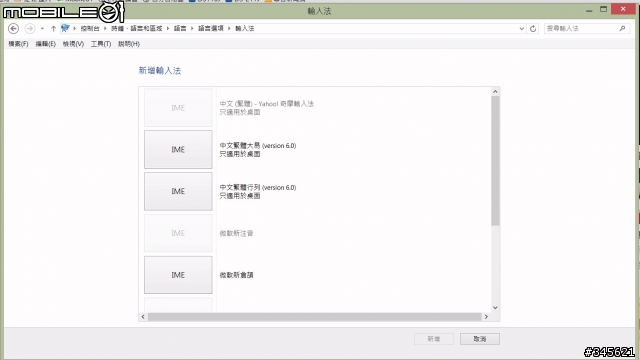The height and width of the screenshot is (360, 640).
Task: Select the 時鐘、語言和區域 breadcrumb
Action: (x=137, y=29)
